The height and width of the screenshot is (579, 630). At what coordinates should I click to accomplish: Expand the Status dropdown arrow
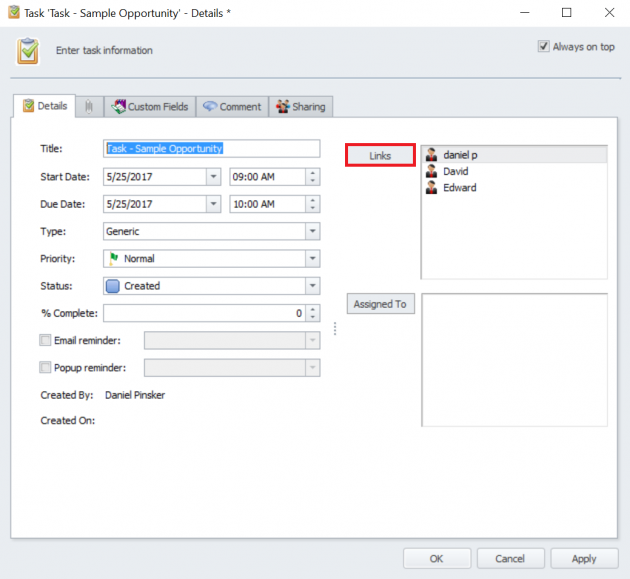coord(313,285)
